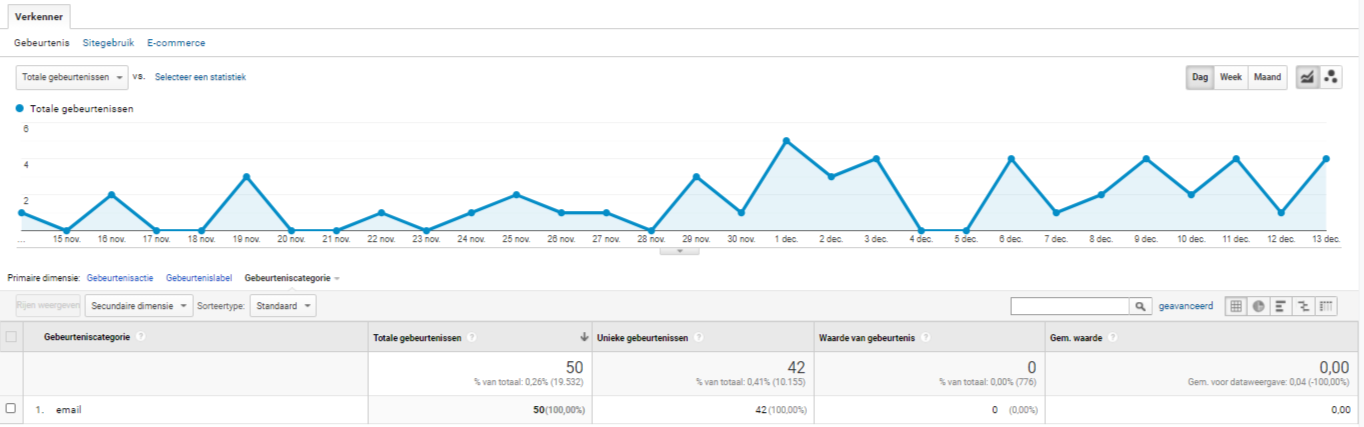Screen dimensions: 1364x427
Task: Click the 1 dec. peak data point
Action: coord(787,141)
